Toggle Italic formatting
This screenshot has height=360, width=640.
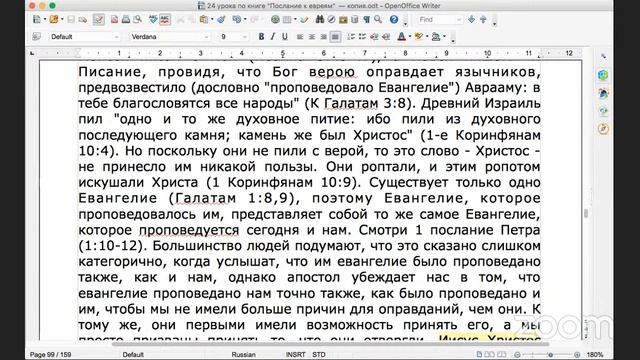point(273,37)
